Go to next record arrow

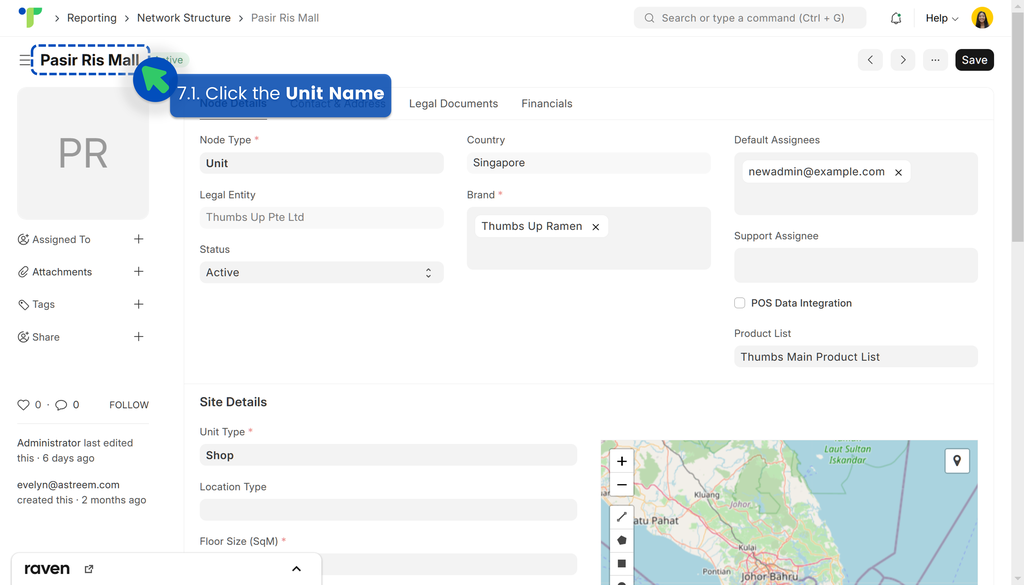903,60
